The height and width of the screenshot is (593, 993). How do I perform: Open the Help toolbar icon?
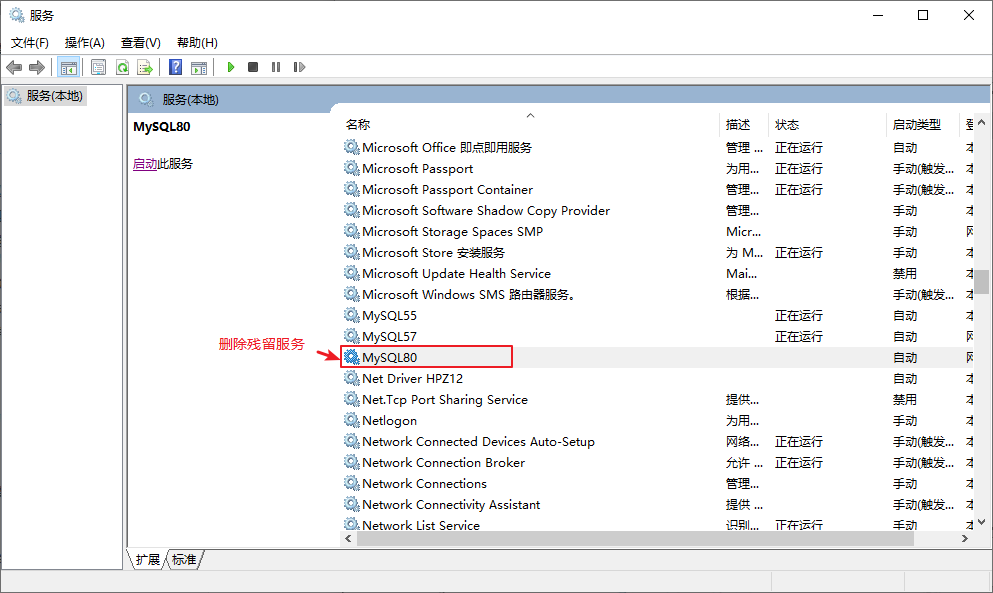[175, 67]
